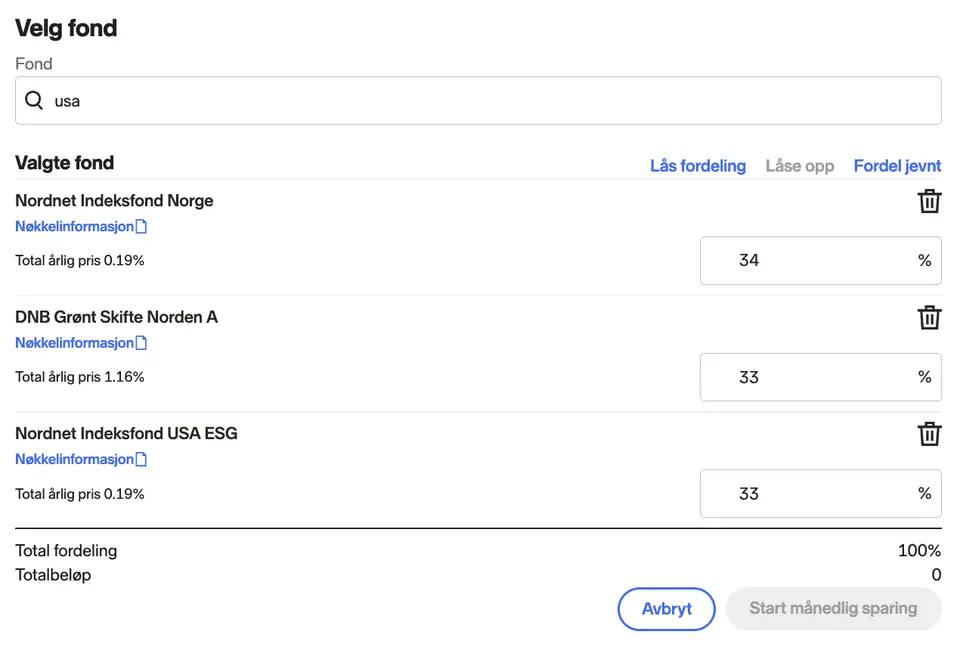Open the document icon for Nordnet Indeksfond Norge
Image resolution: width=960 pixels, height=650 pixels.
pos(141,226)
